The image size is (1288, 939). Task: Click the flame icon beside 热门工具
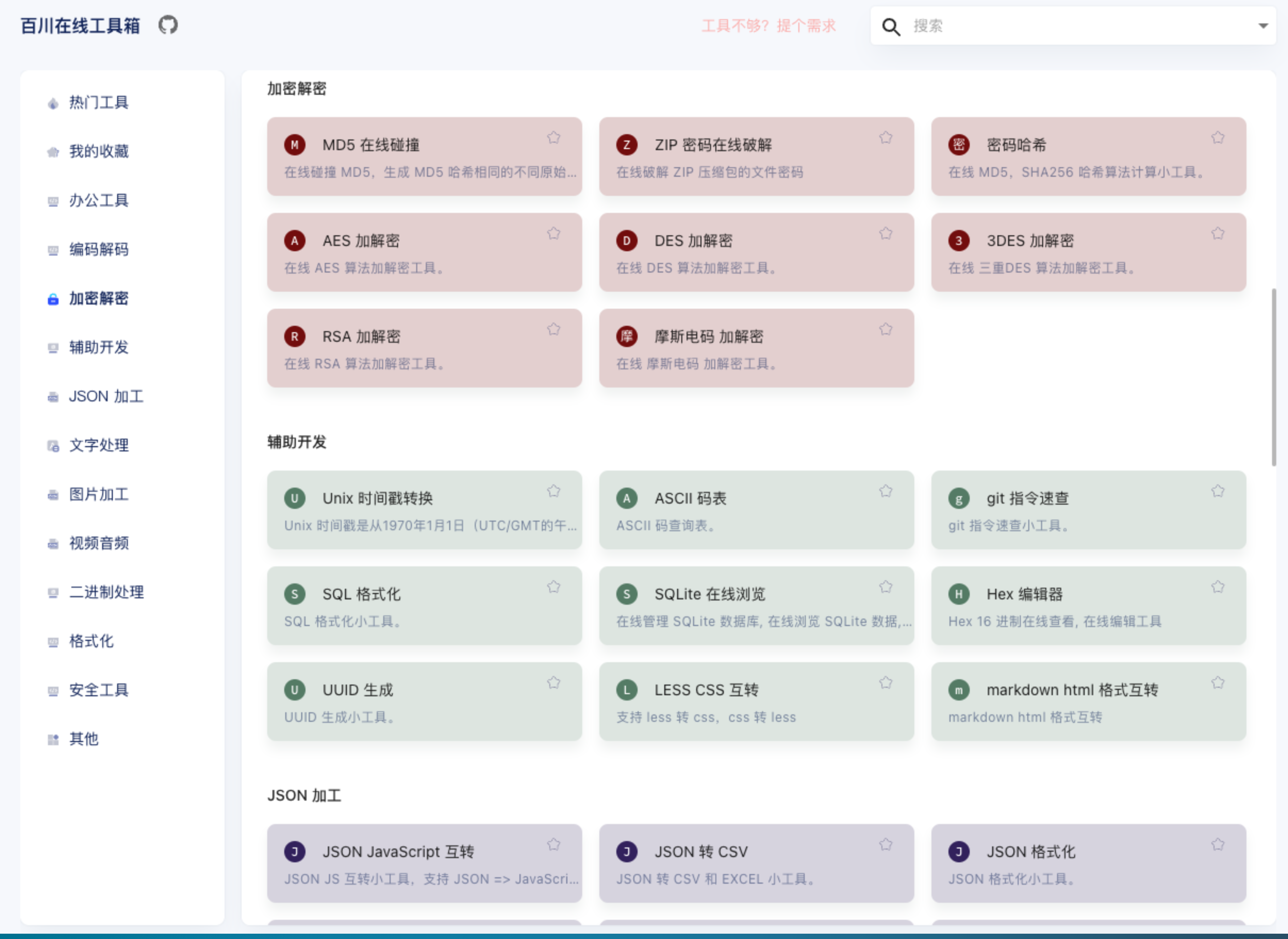click(x=53, y=103)
